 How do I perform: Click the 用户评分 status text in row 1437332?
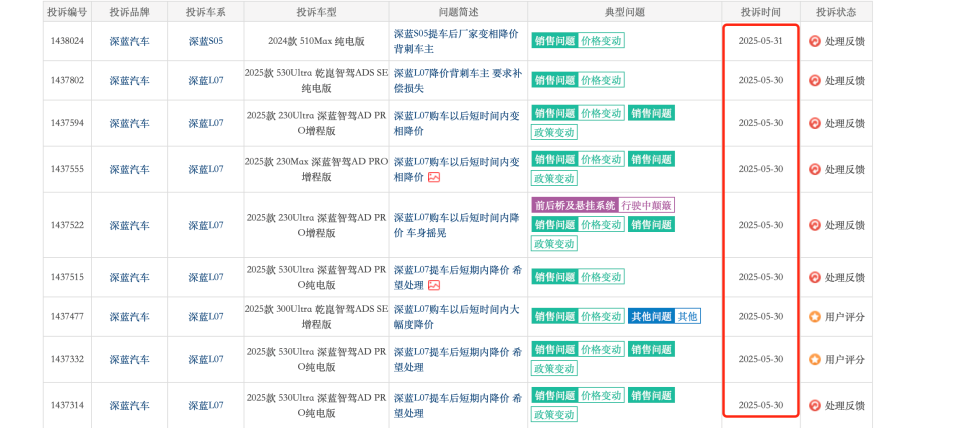pos(845,359)
